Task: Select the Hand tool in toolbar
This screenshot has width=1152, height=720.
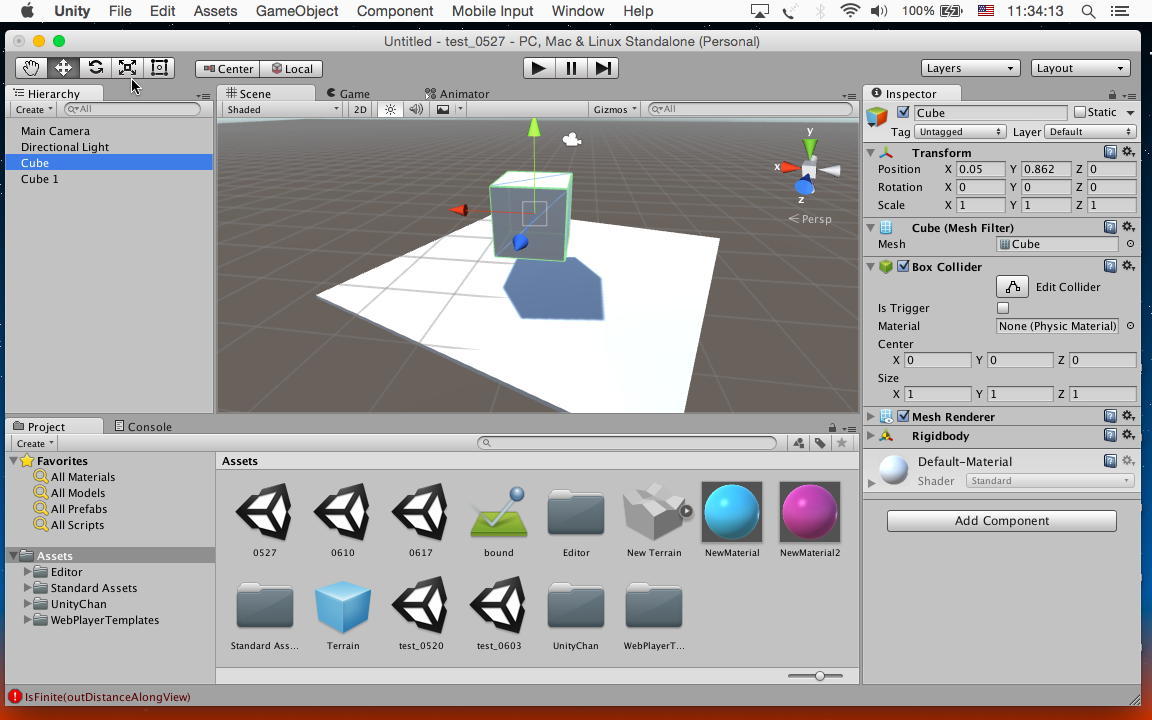Action: pyautogui.click(x=31, y=68)
